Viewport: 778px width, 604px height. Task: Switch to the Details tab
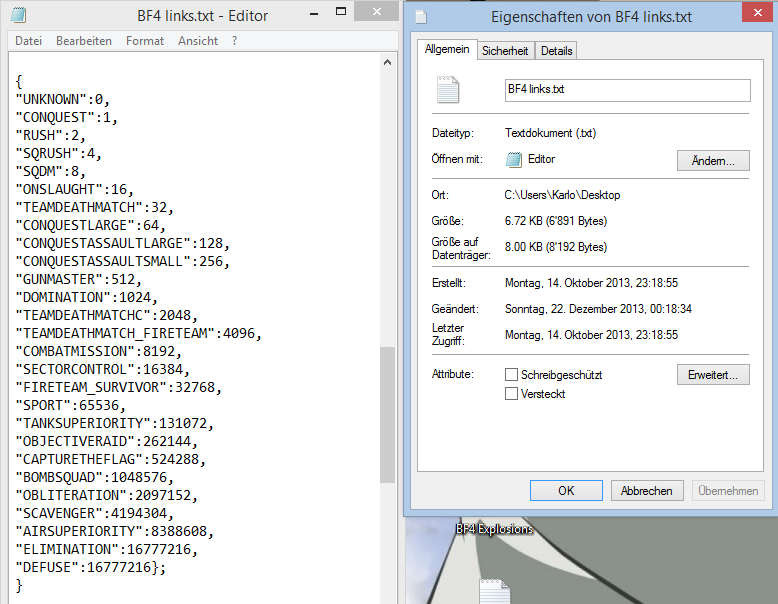coord(556,51)
